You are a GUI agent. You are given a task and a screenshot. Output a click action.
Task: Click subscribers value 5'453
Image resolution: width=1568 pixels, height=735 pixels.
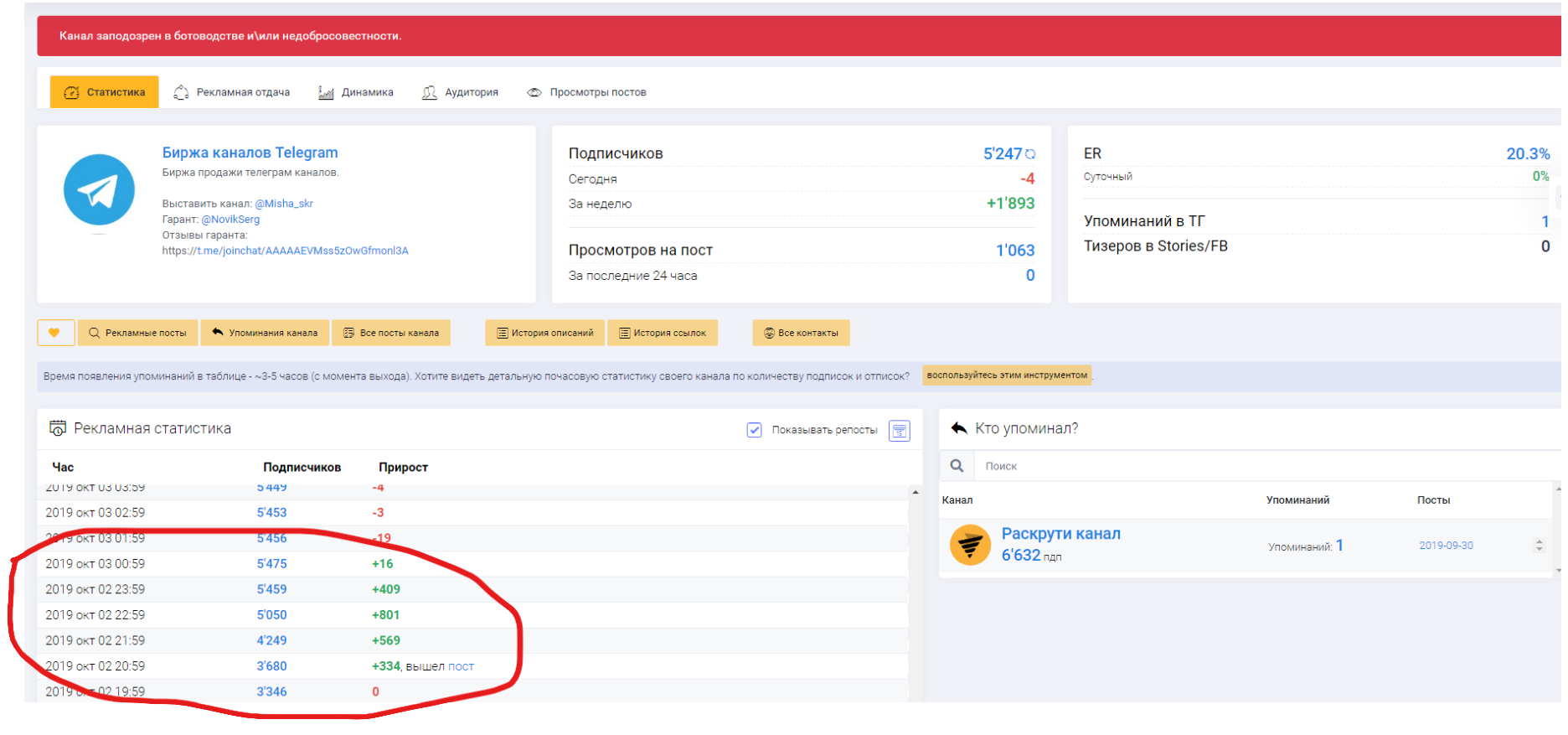pyautogui.click(x=271, y=513)
